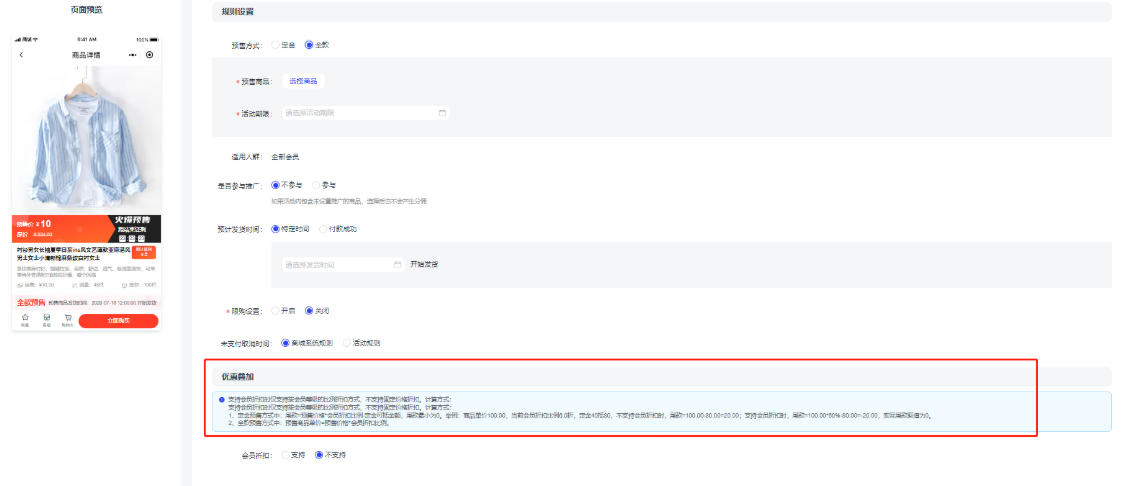Select 活动规则 for unpaid cancel time

click(x=347, y=343)
